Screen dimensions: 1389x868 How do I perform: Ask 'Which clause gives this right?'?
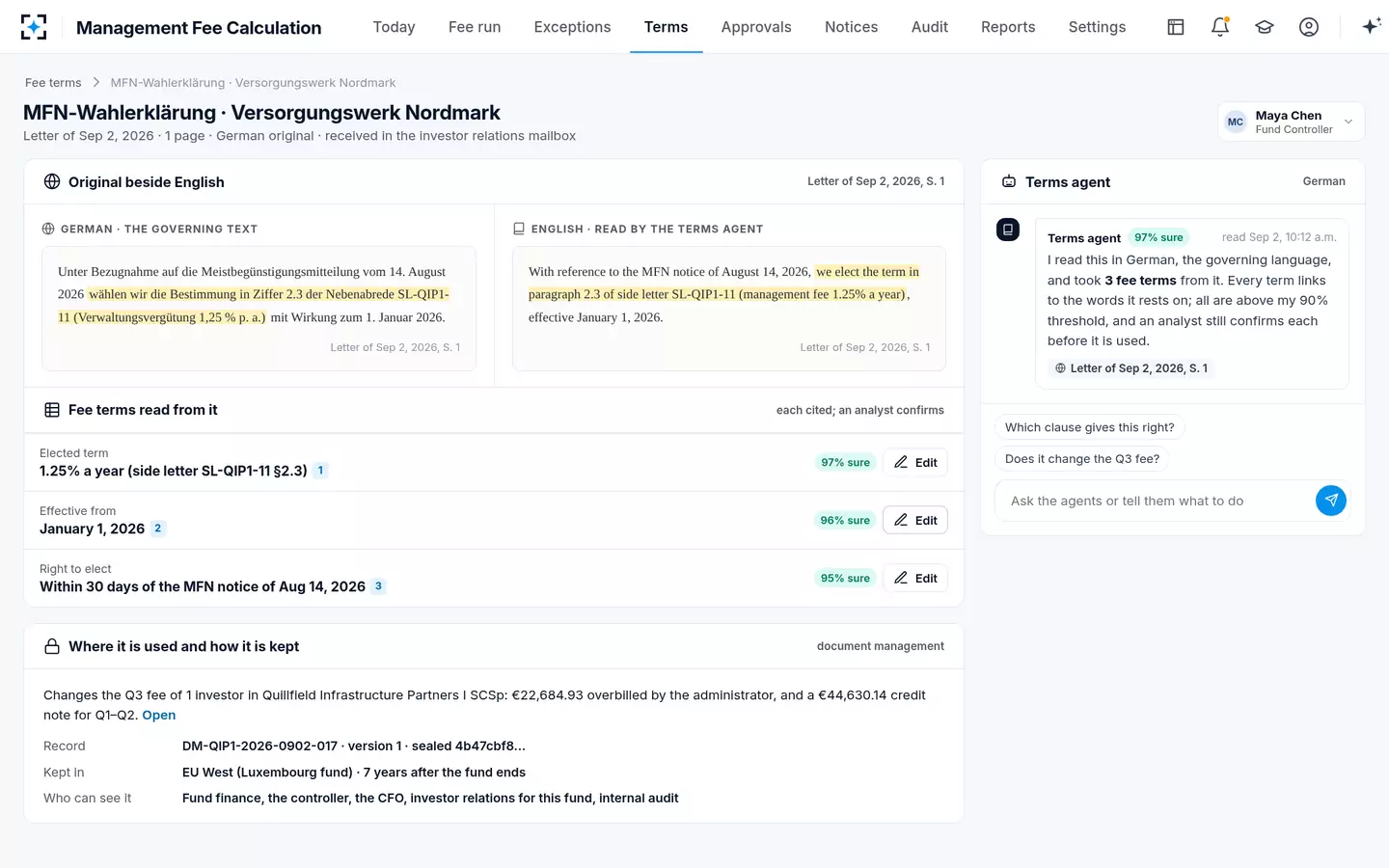tap(1090, 427)
